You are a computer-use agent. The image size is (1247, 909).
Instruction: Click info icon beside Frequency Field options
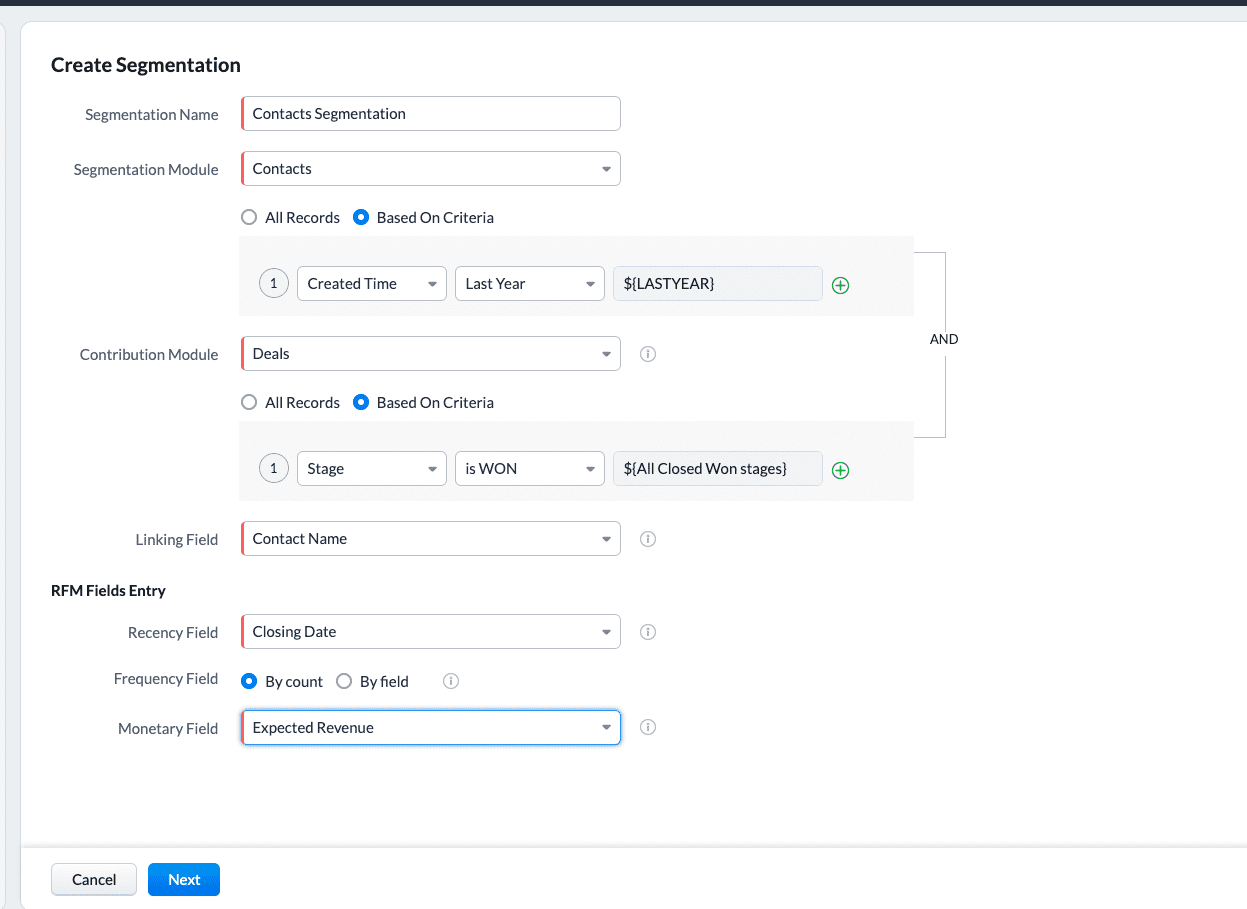click(x=450, y=681)
